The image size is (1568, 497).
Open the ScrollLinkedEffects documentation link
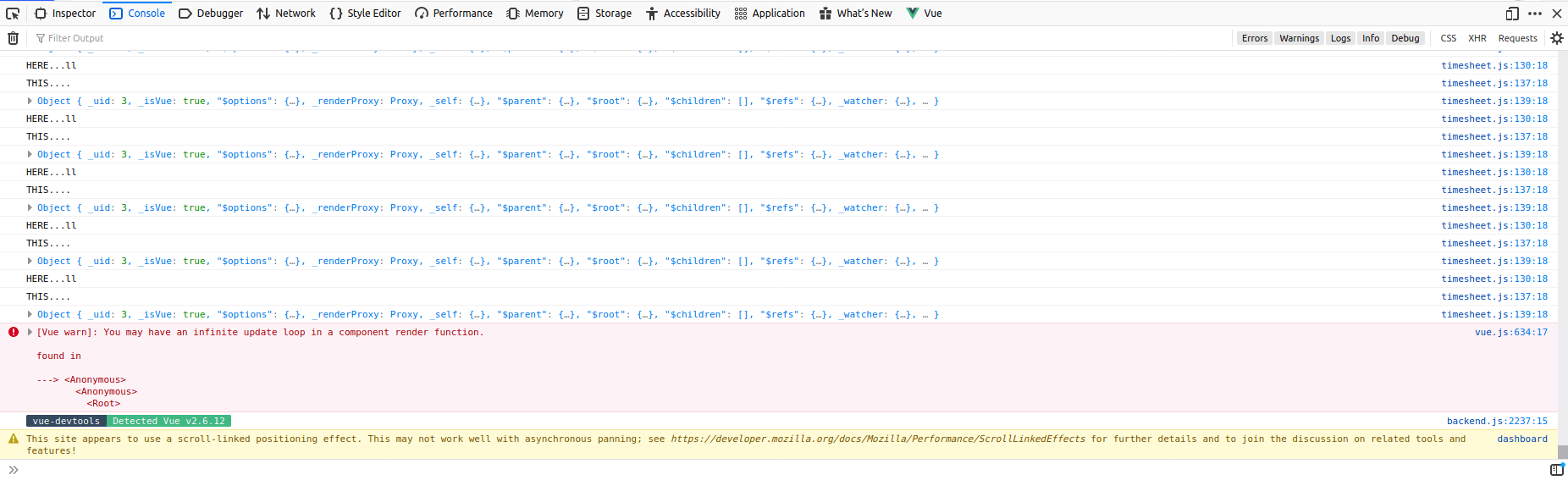tap(878, 439)
